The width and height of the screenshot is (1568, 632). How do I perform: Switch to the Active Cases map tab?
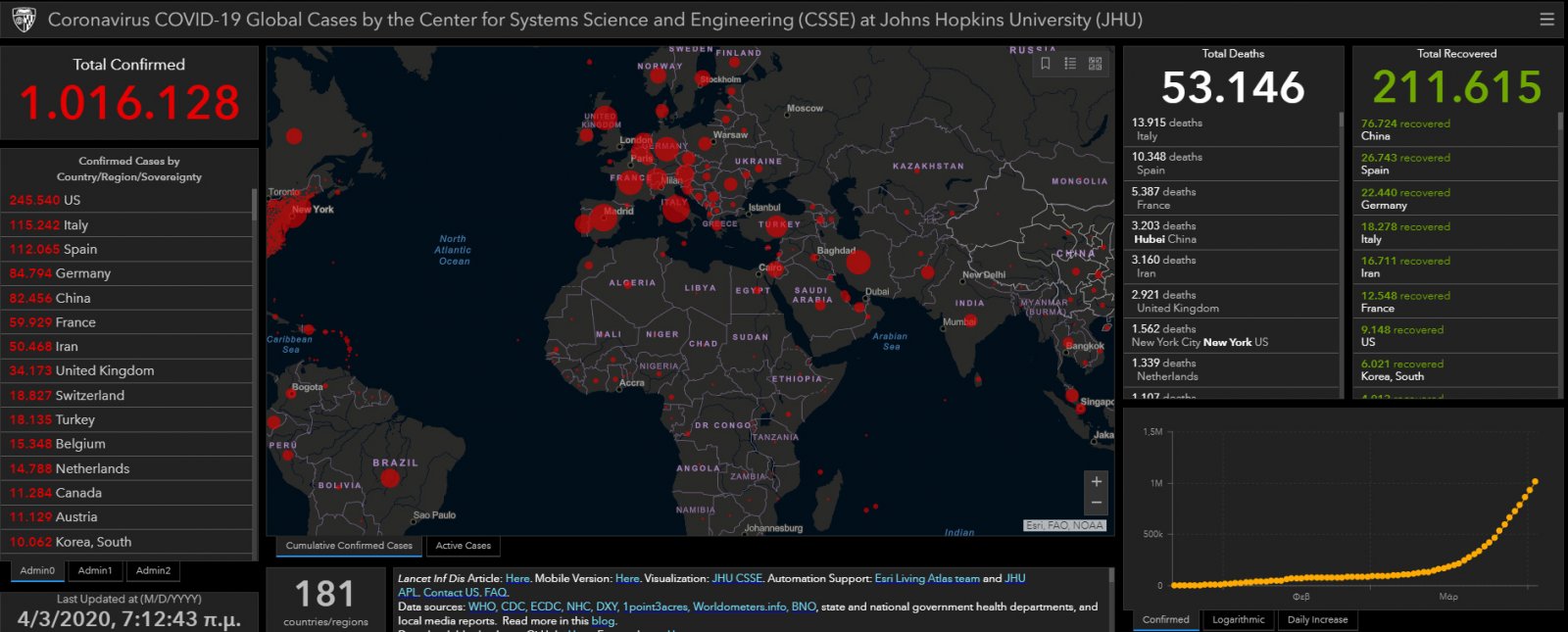click(x=463, y=546)
